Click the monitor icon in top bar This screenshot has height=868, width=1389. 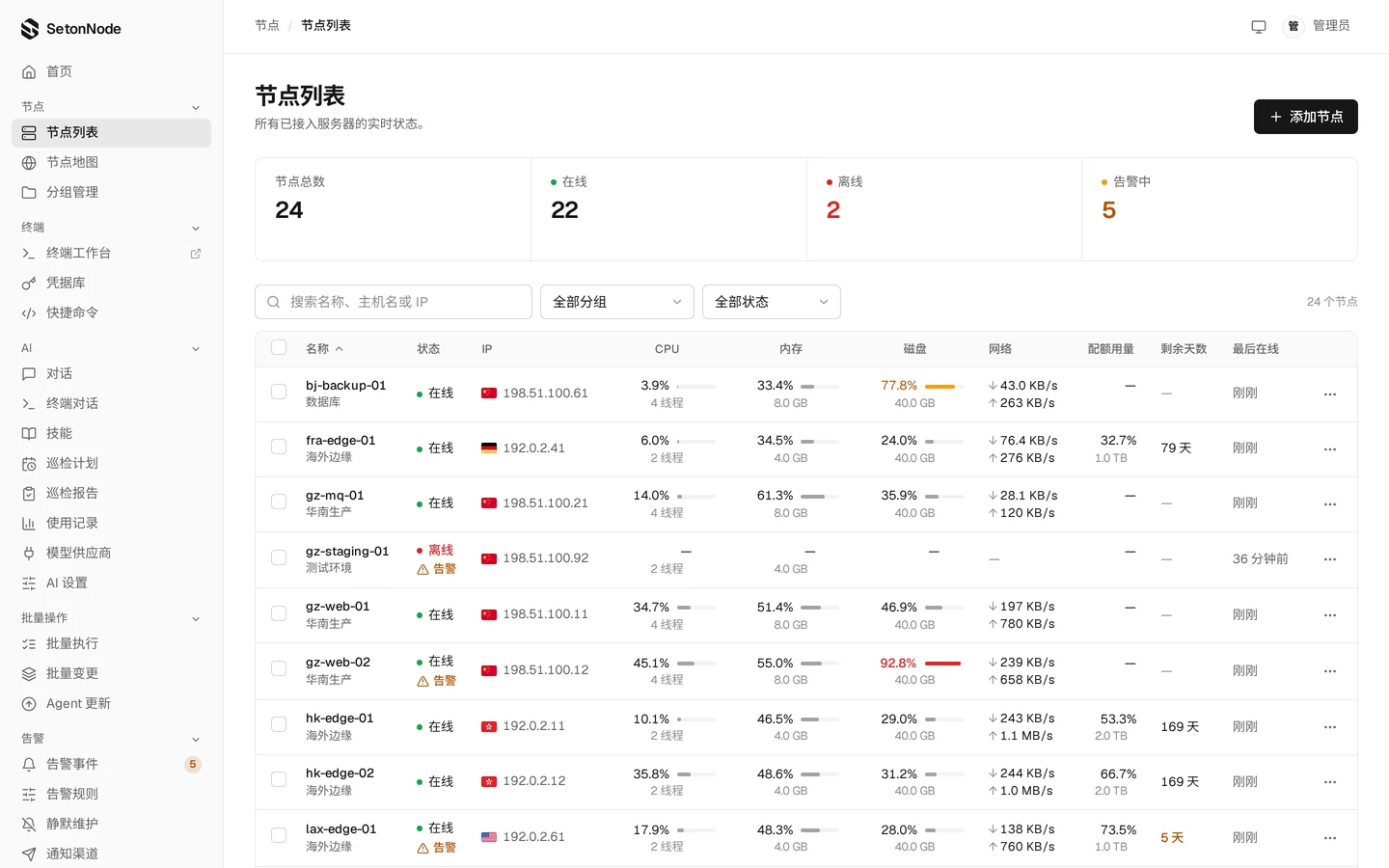click(1259, 26)
